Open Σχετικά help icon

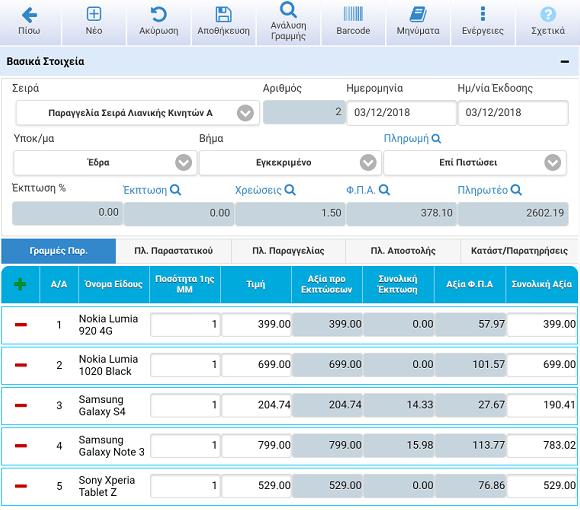point(548,14)
